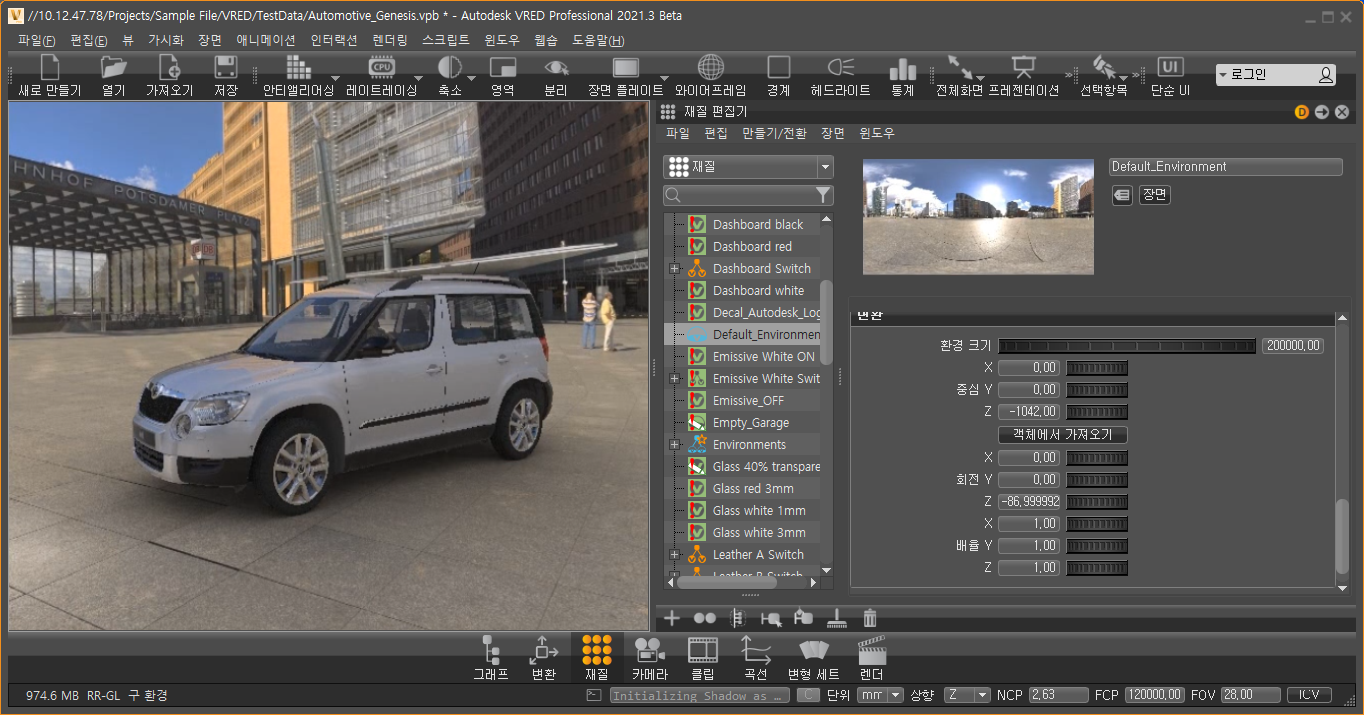This screenshot has height=715, width=1364.
Task: Toggle the Wireframe (와이어프레임) globe icon
Action: [x=710, y=68]
